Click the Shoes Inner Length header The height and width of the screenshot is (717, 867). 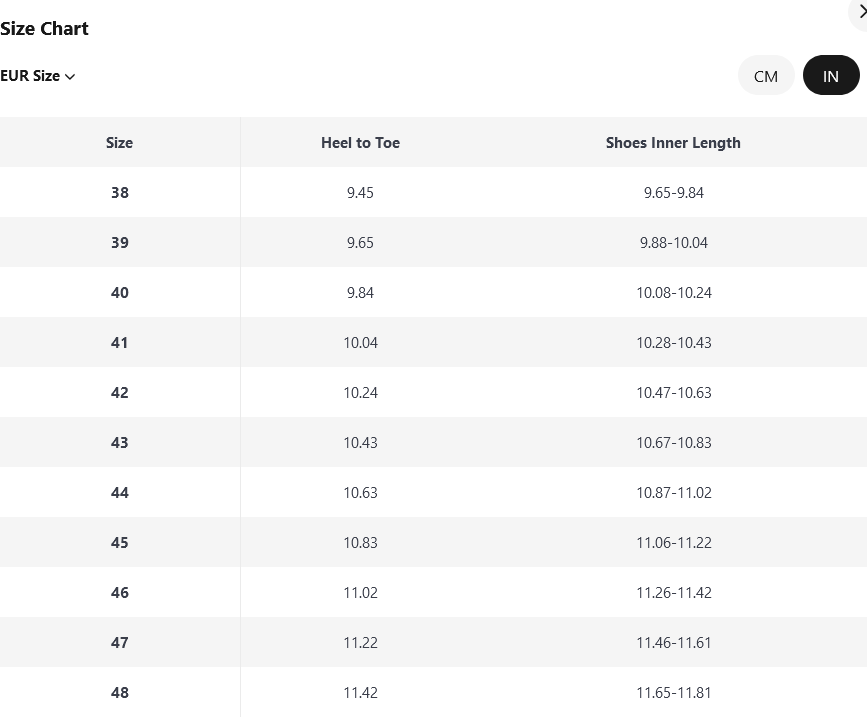click(x=673, y=143)
